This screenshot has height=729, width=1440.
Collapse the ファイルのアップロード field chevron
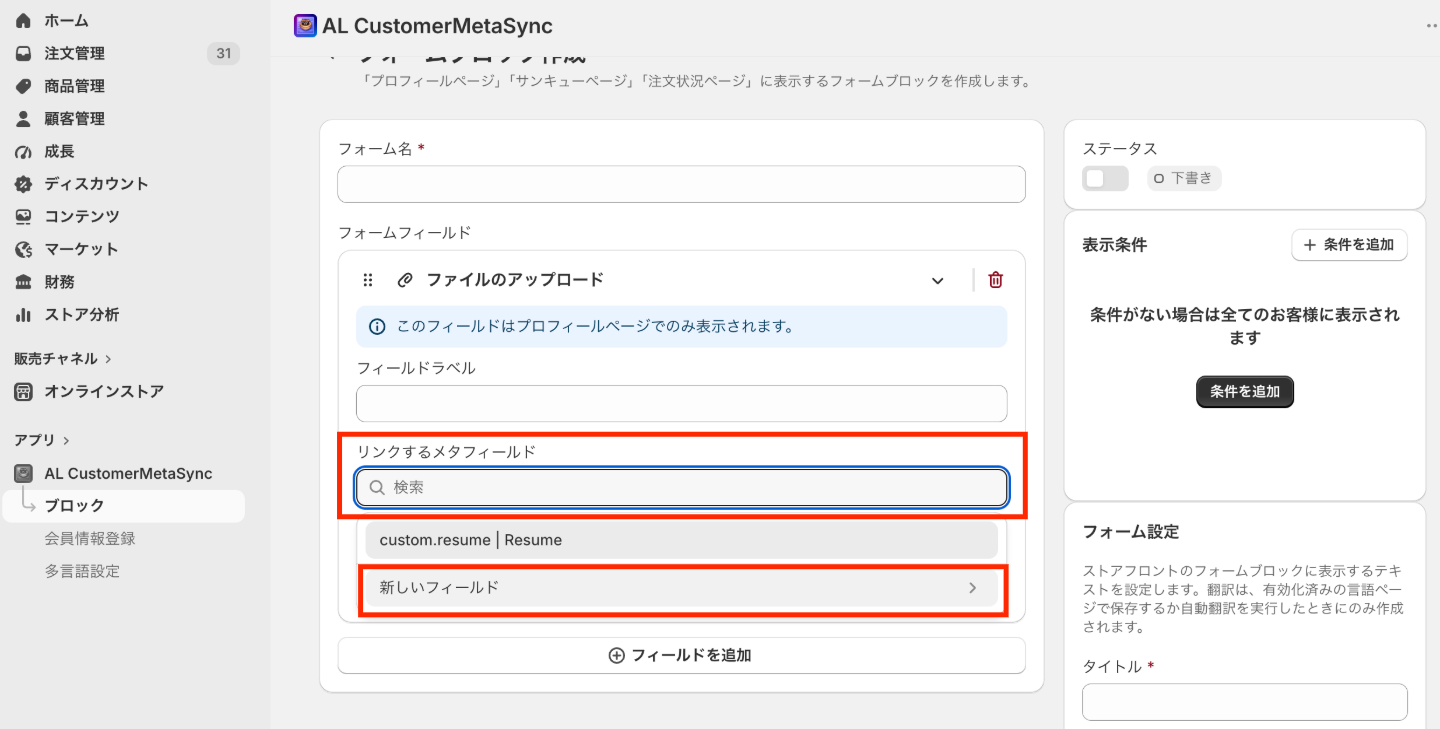937,281
